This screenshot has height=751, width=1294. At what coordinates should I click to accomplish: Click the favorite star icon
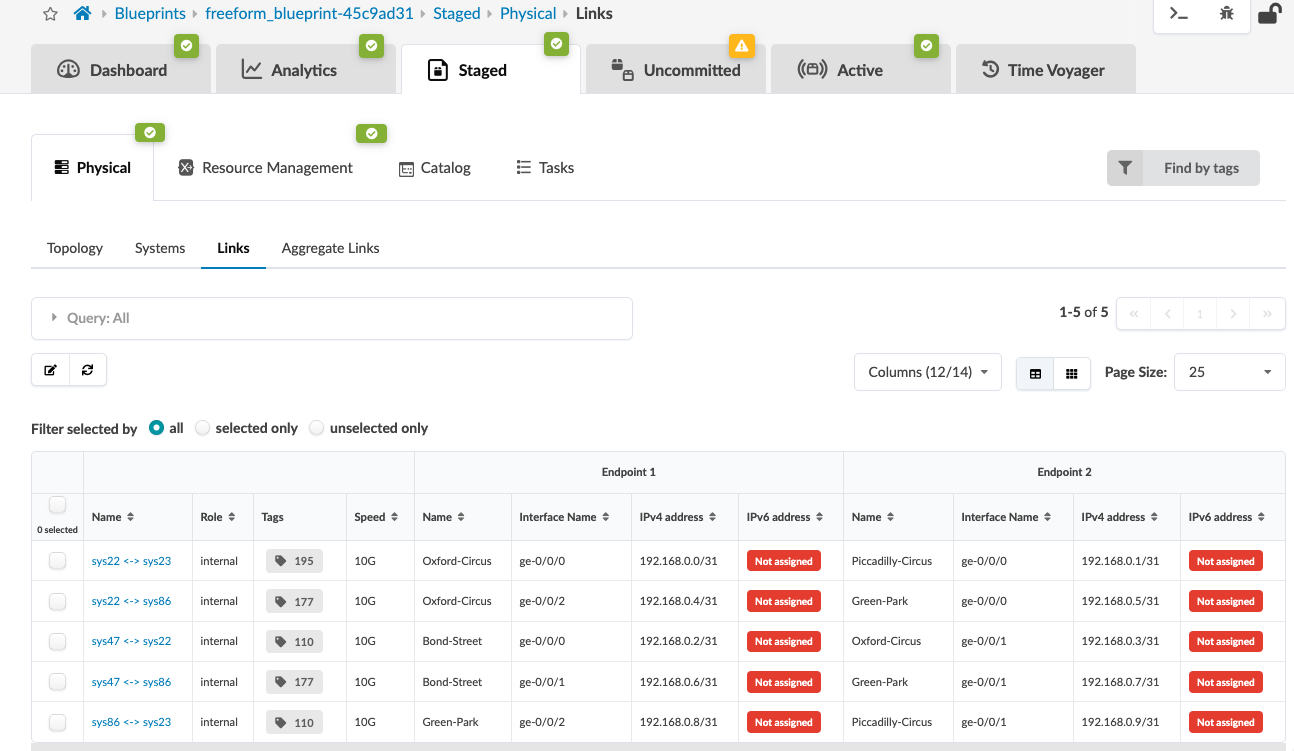pos(51,14)
